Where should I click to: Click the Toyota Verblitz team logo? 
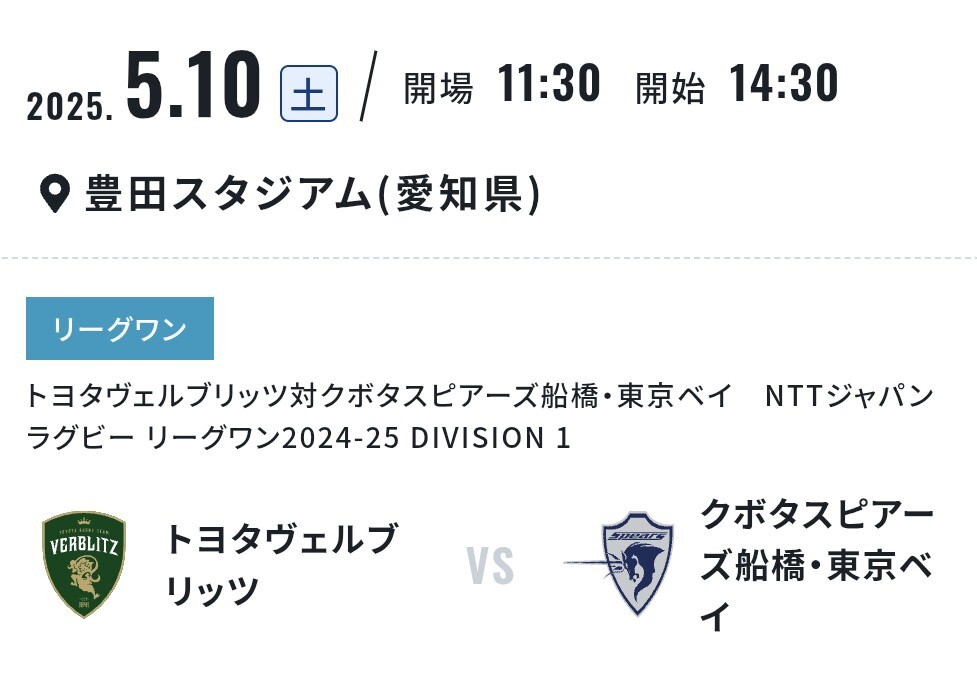84,565
